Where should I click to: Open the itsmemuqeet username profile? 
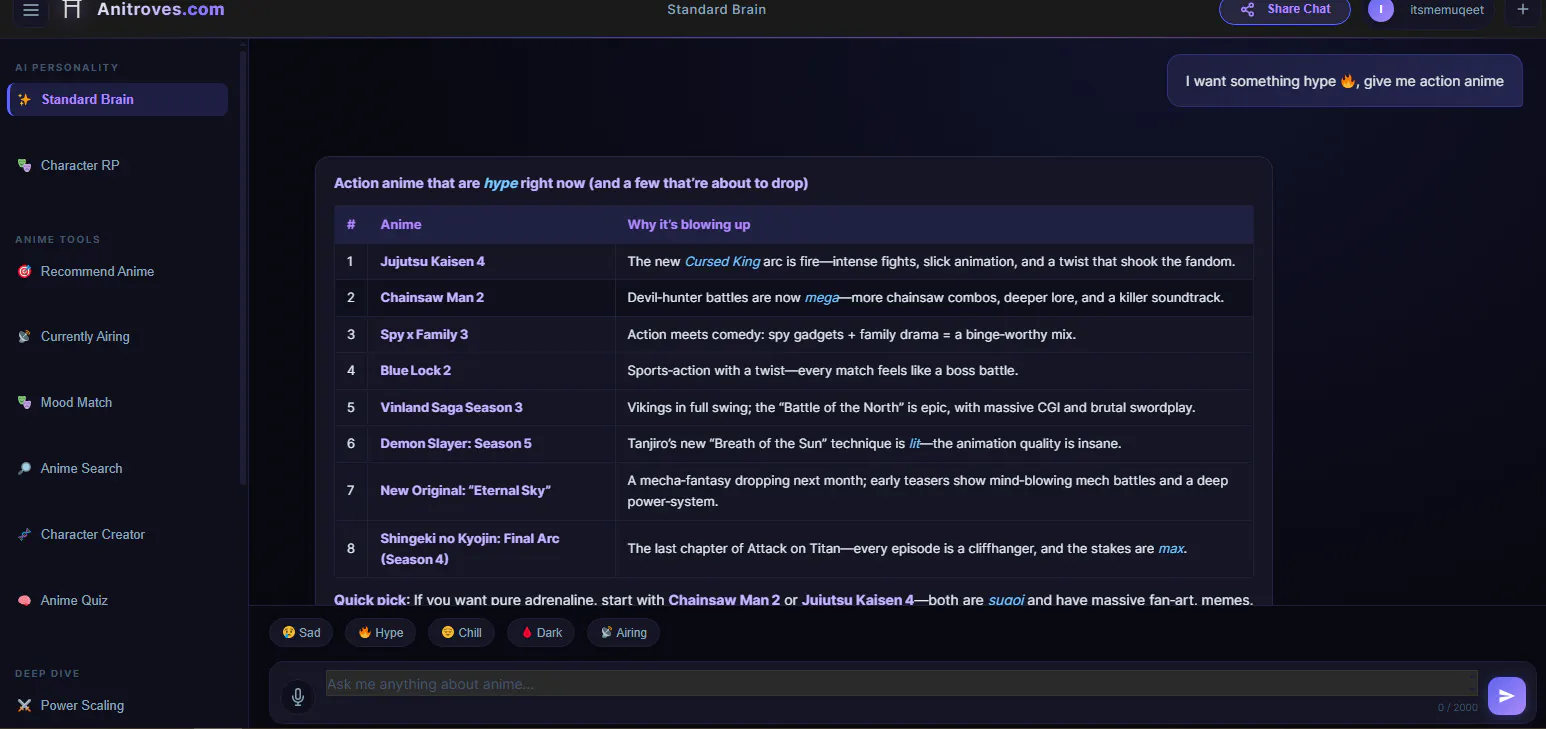[1446, 10]
